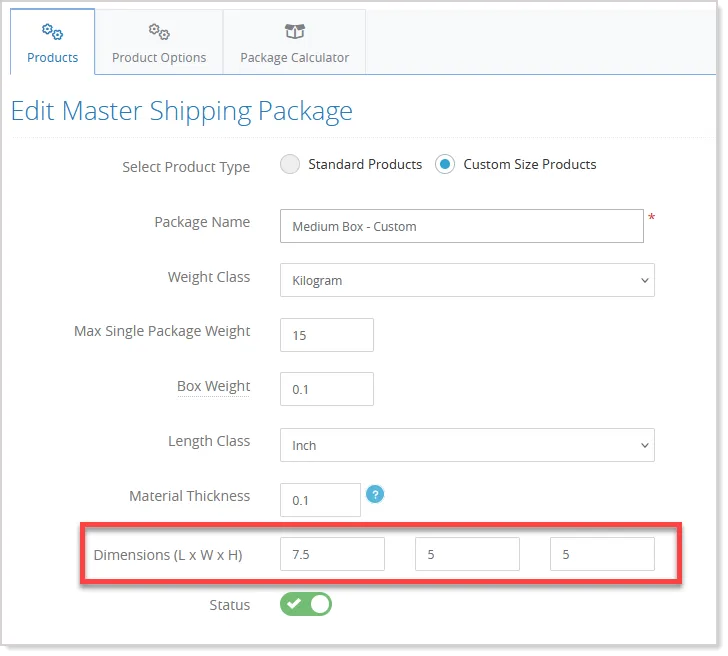Click the open box Package Calculator icon
This screenshot has width=728, height=656.
[294, 32]
